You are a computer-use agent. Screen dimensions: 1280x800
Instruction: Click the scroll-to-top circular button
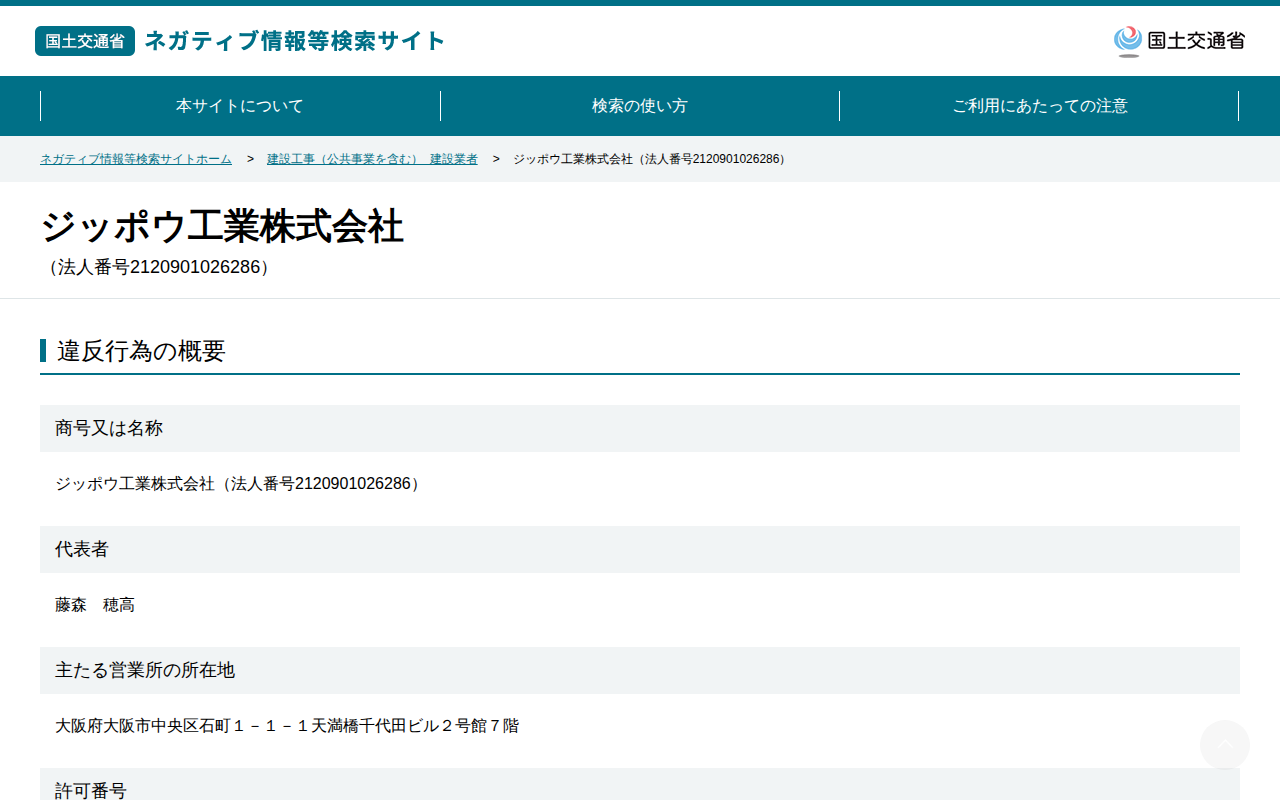(x=1225, y=745)
